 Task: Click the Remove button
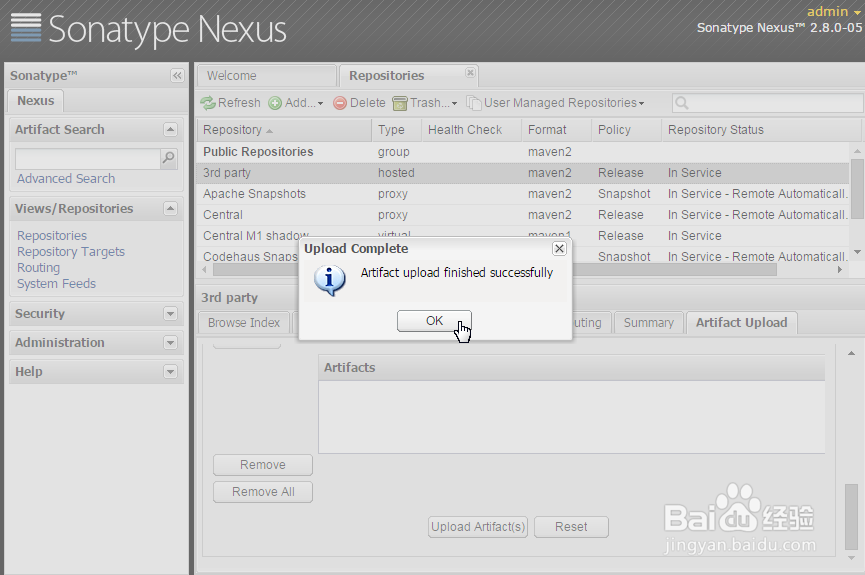click(x=263, y=465)
